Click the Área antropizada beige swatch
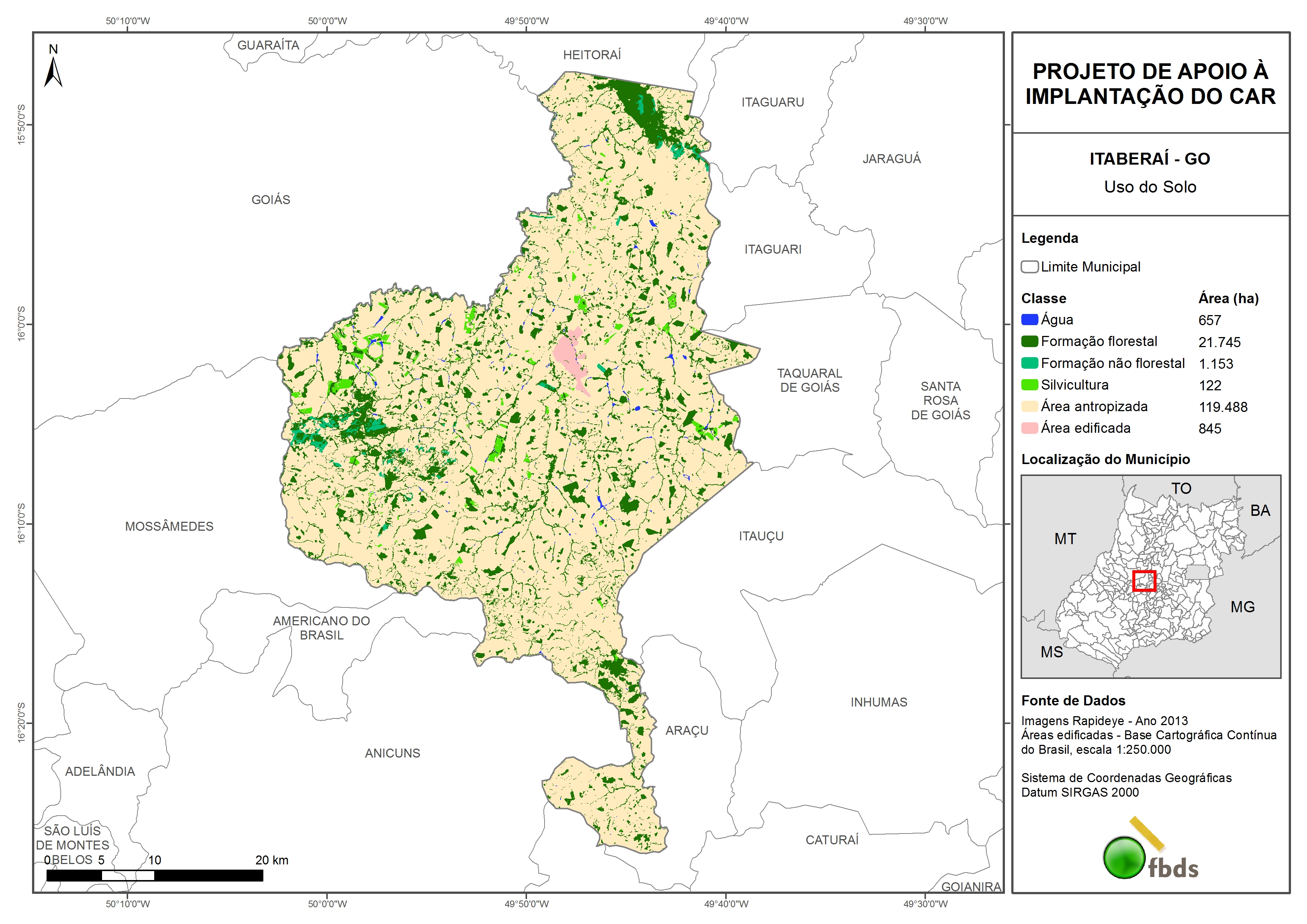 click(1029, 406)
